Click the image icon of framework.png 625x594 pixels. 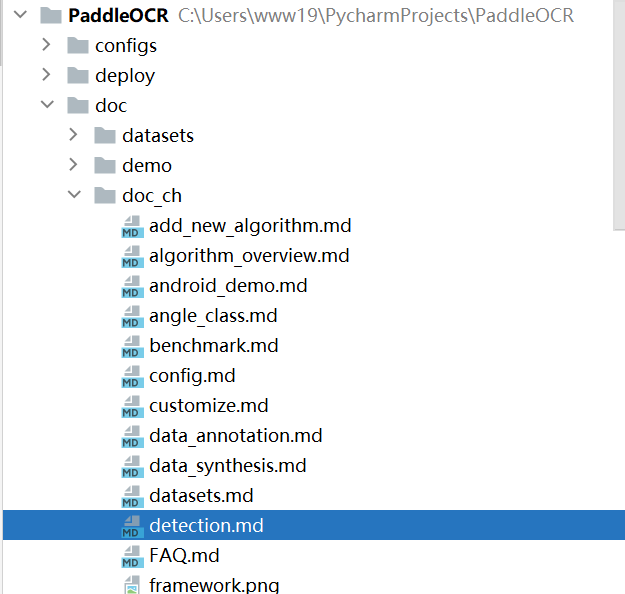132,585
